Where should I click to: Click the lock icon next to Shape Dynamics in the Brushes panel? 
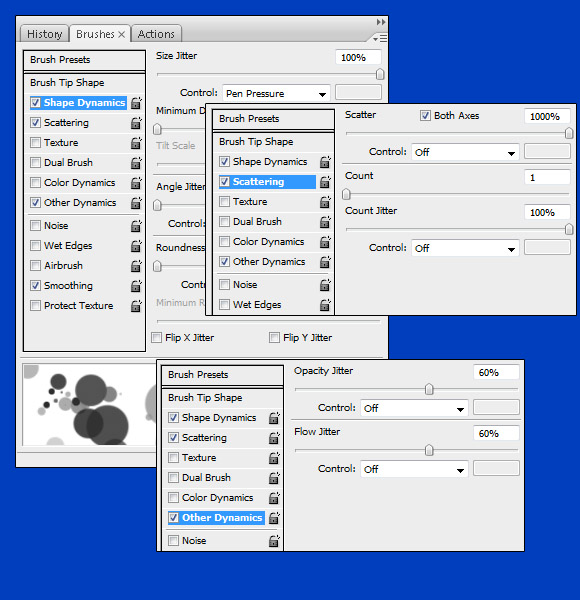[x=136, y=103]
